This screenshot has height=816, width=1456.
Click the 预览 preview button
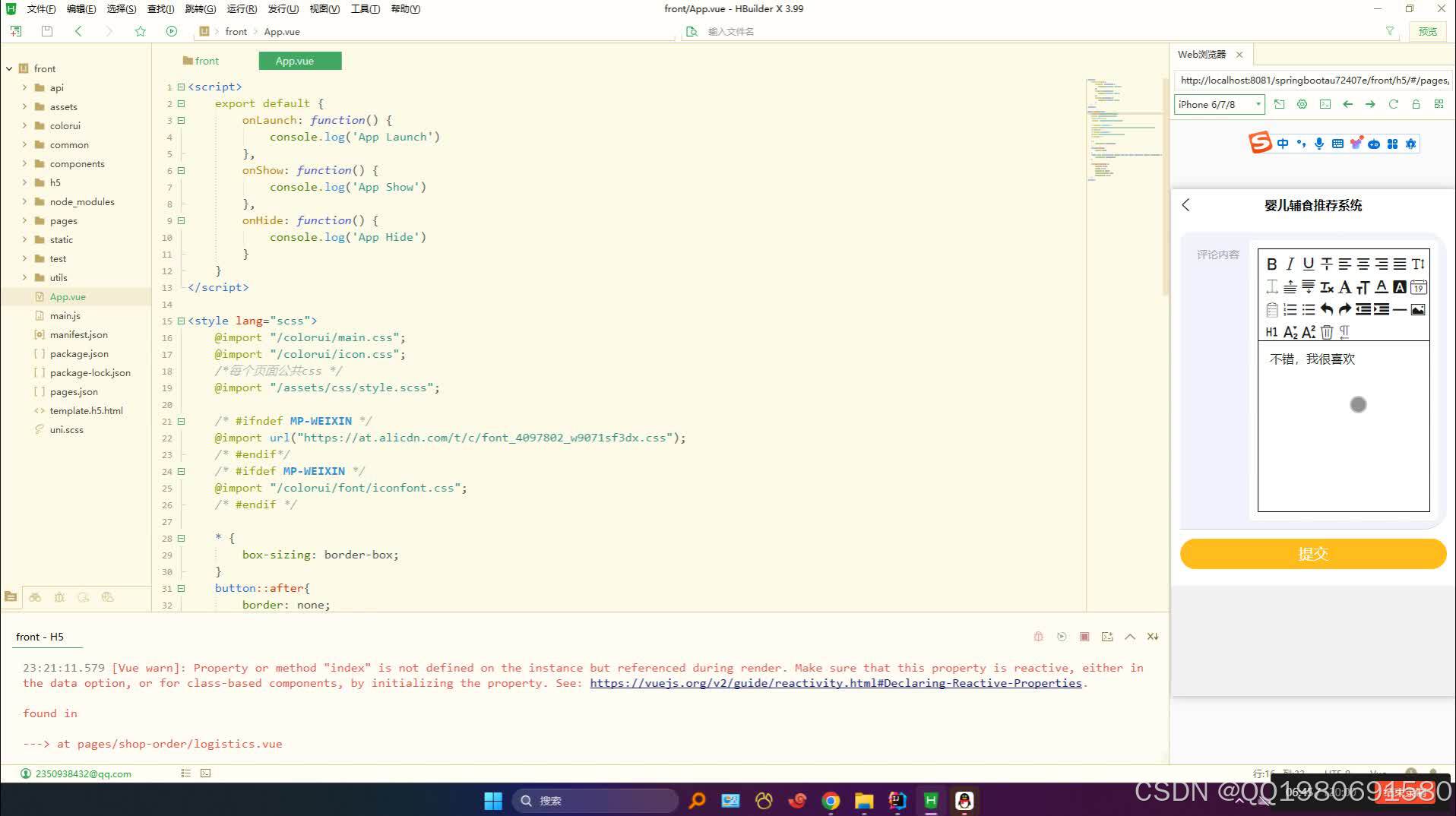click(x=1427, y=31)
